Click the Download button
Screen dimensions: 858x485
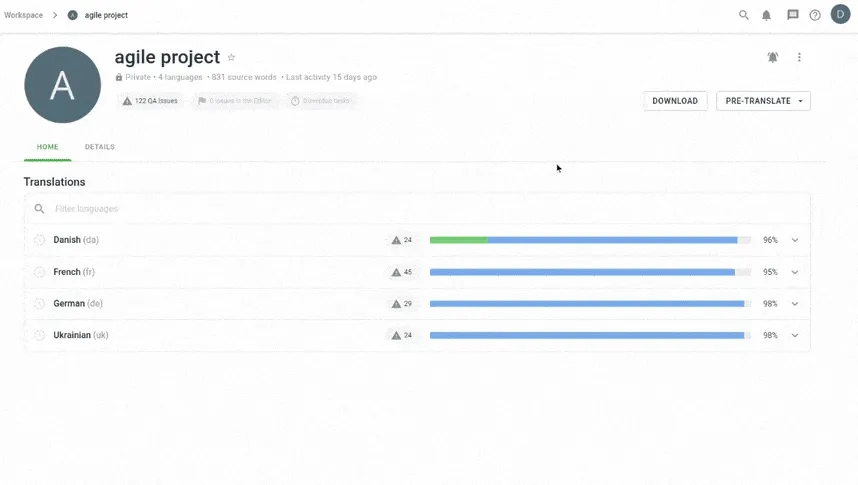[x=675, y=101]
